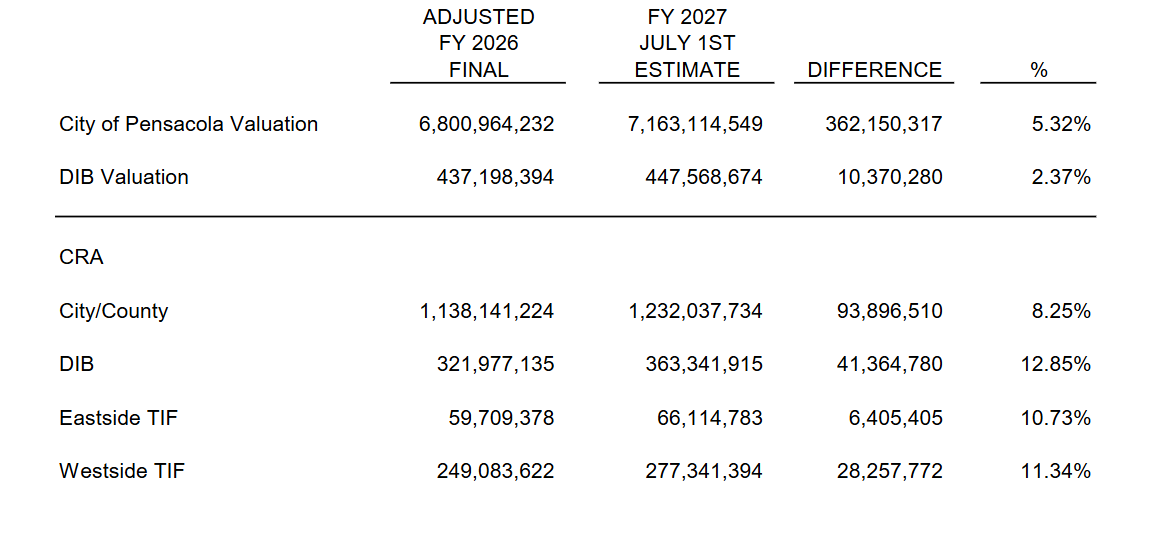Click the % column header
The width and height of the screenshot is (1157, 537).
tap(1038, 70)
